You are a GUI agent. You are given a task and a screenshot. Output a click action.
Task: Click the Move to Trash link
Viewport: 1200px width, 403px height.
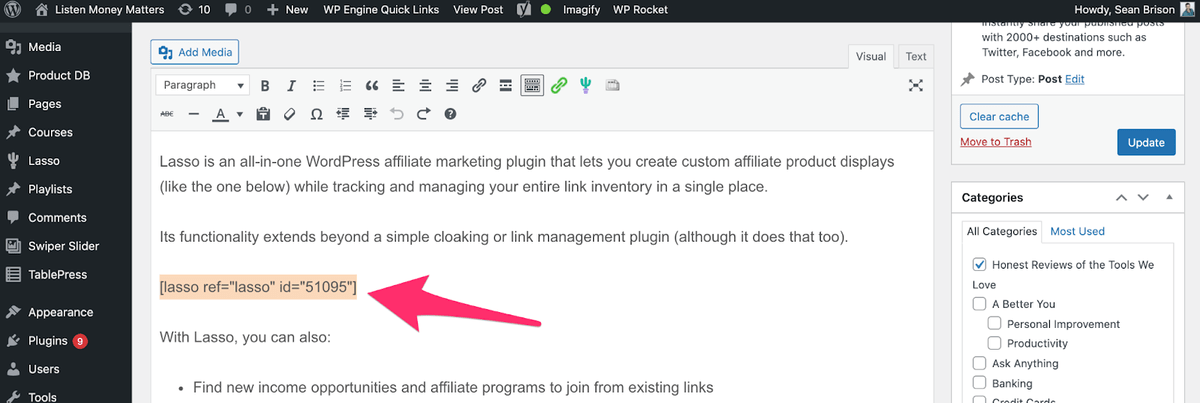(995, 142)
